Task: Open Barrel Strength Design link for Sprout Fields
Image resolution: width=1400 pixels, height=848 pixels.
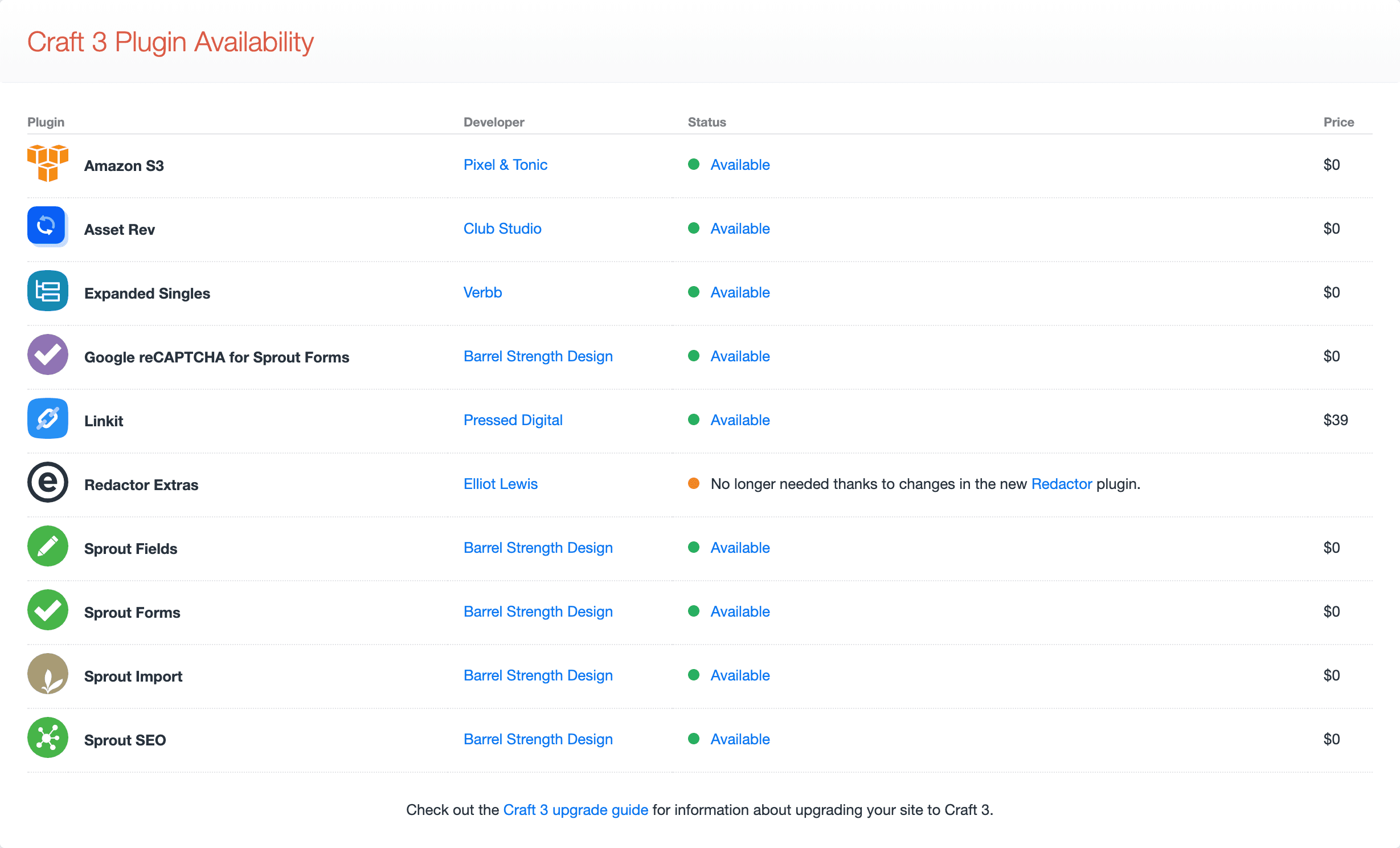Action: tap(538, 548)
